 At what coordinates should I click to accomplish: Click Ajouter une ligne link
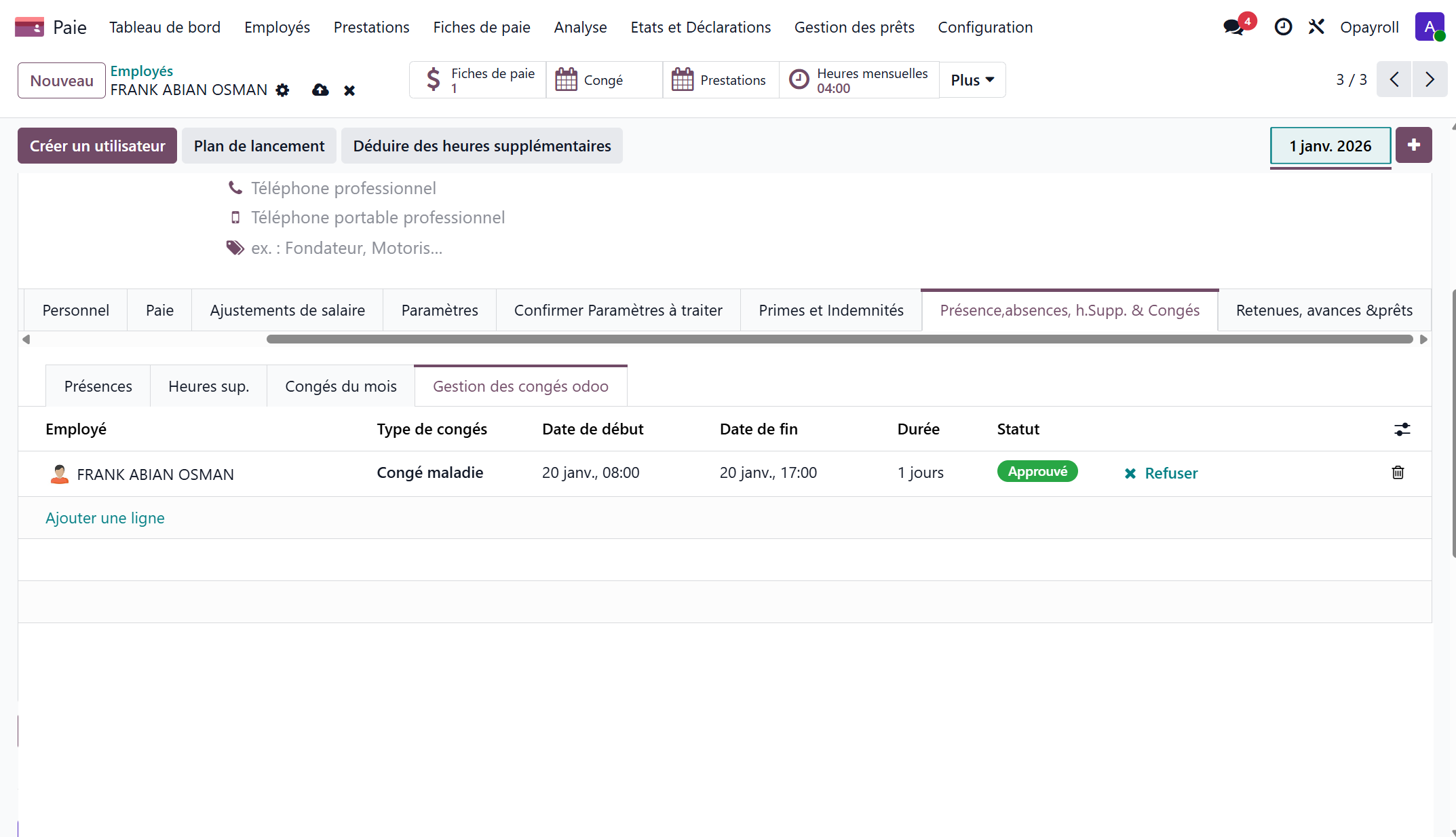pyautogui.click(x=104, y=518)
